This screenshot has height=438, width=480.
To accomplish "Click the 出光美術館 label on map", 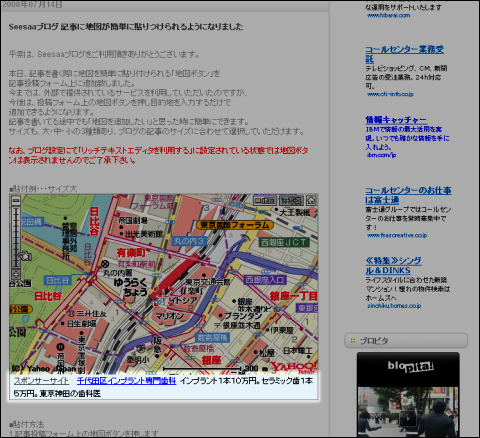I will [x=144, y=234].
